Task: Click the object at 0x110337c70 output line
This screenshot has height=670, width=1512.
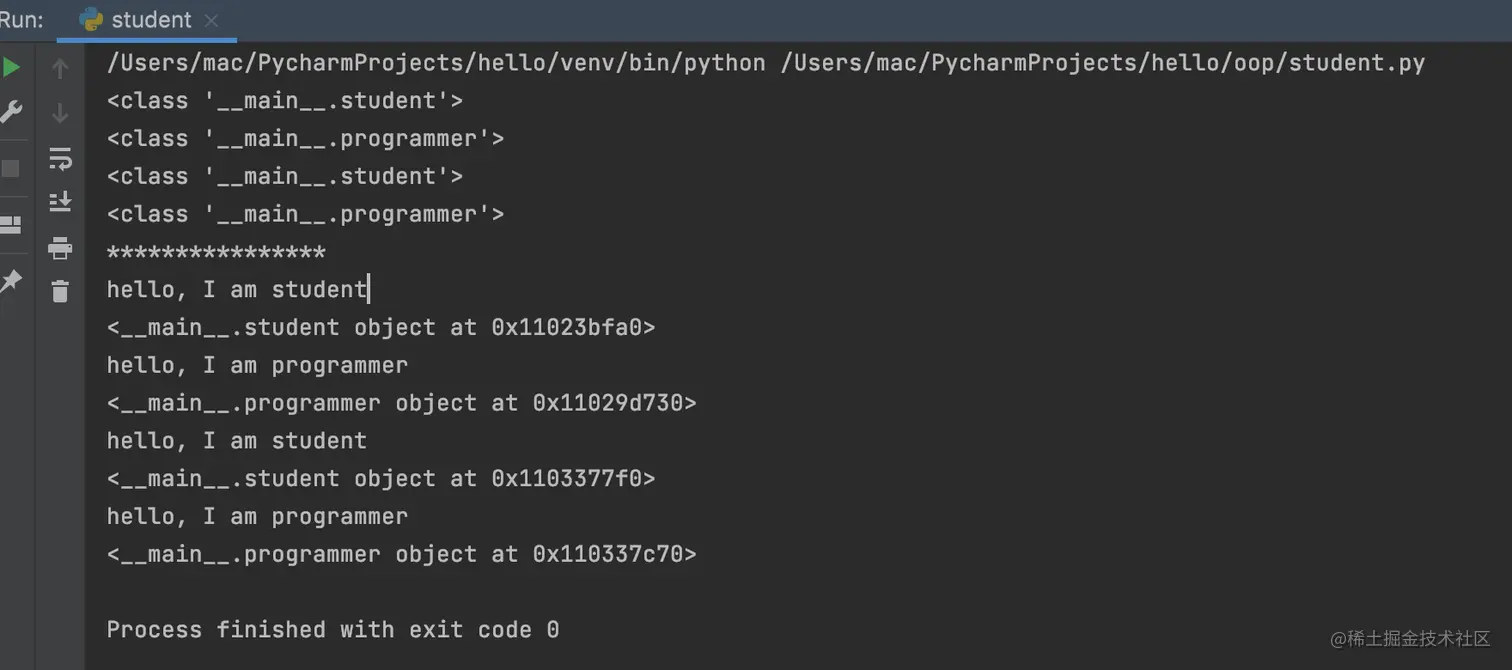Action: pyautogui.click(x=402, y=554)
